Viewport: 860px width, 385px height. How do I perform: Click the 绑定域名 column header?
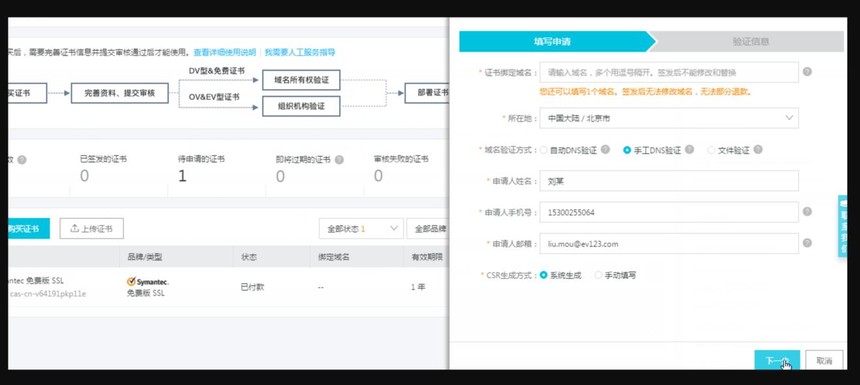click(x=333, y=257)
